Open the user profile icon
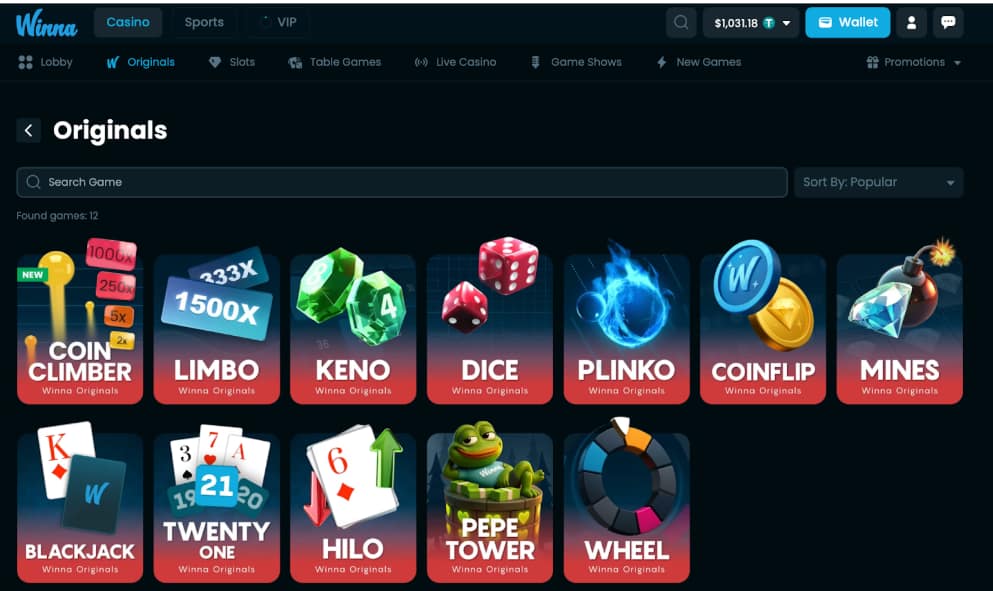993x591 pixels. pyautogui.click(x=911, y=23)
